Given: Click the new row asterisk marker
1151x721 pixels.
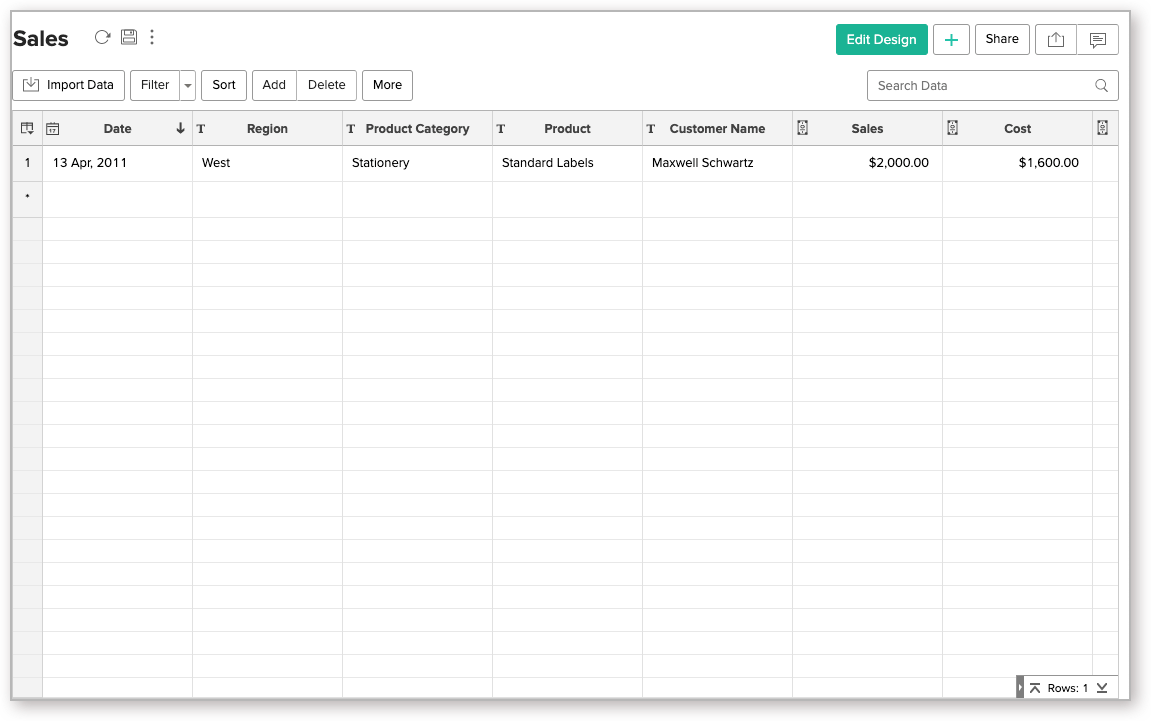Looking at the screenshot, I should 28,197.
